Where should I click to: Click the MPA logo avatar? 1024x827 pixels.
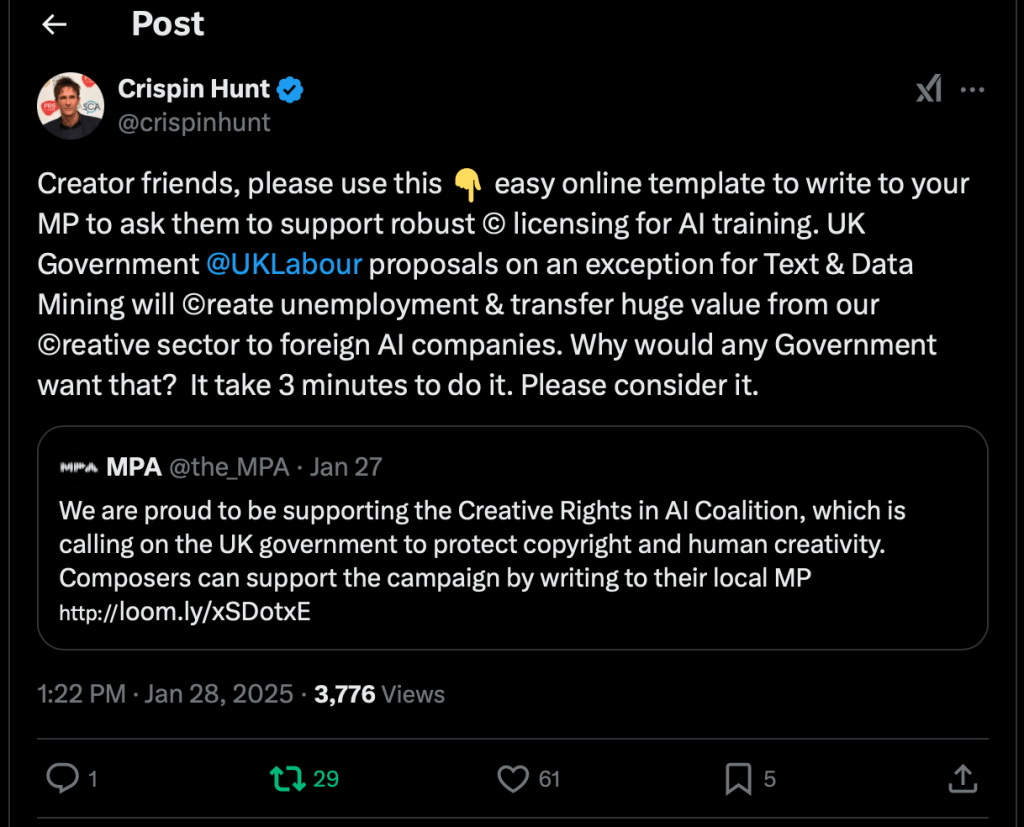pyautogui.click(x=78, y=467)
